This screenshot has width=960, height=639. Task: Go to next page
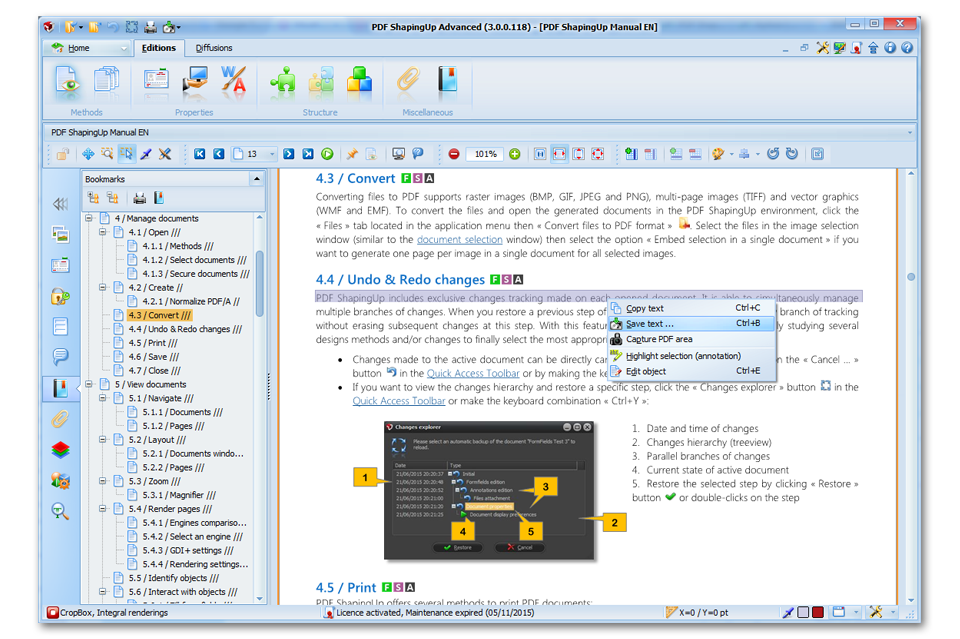pyautogui.click(x=289, y=154)
